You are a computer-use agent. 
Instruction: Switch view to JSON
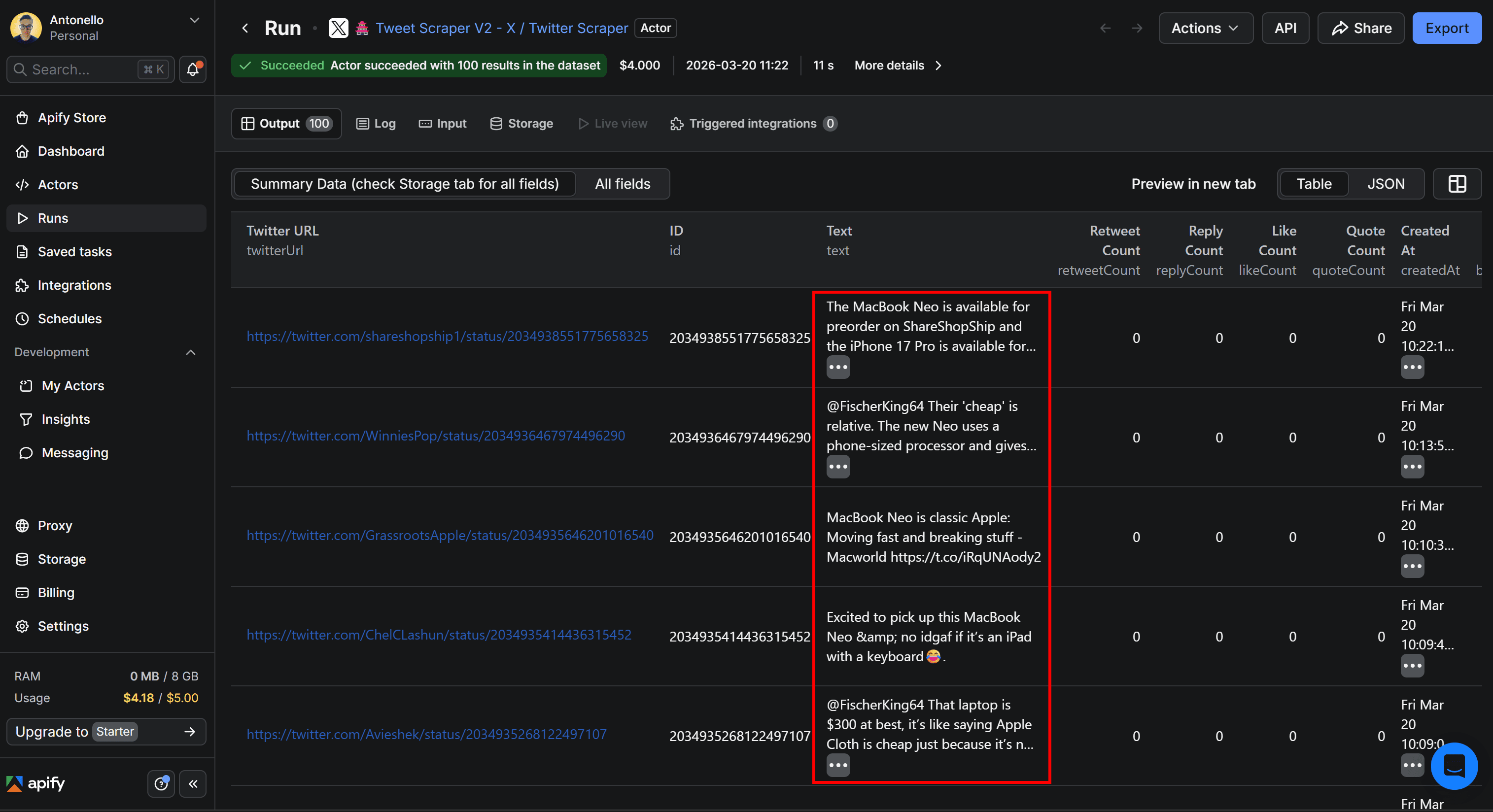click(x=1385, y=184)
